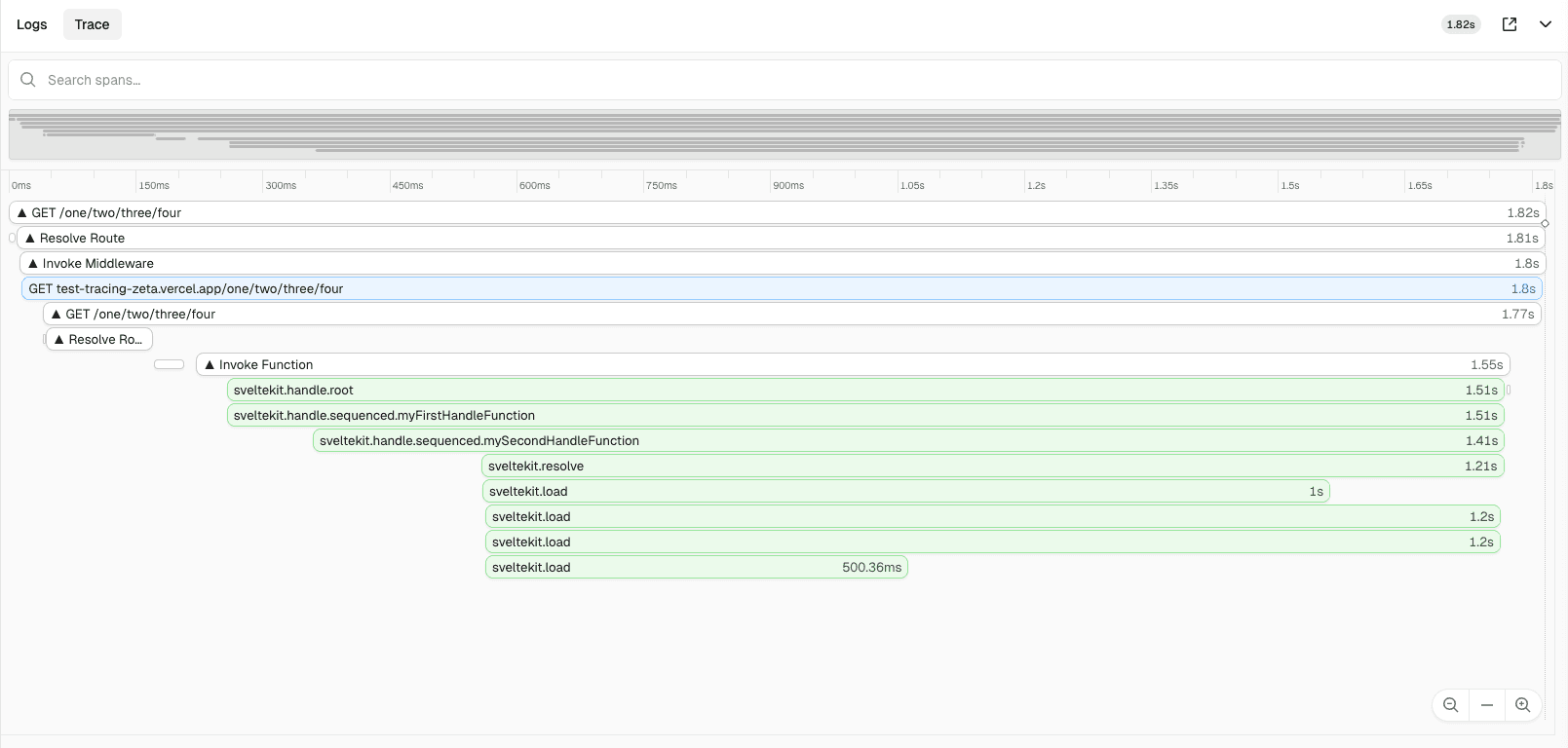Focus the Search spans input field
The image size is (1568, 748).
[780, 80]
